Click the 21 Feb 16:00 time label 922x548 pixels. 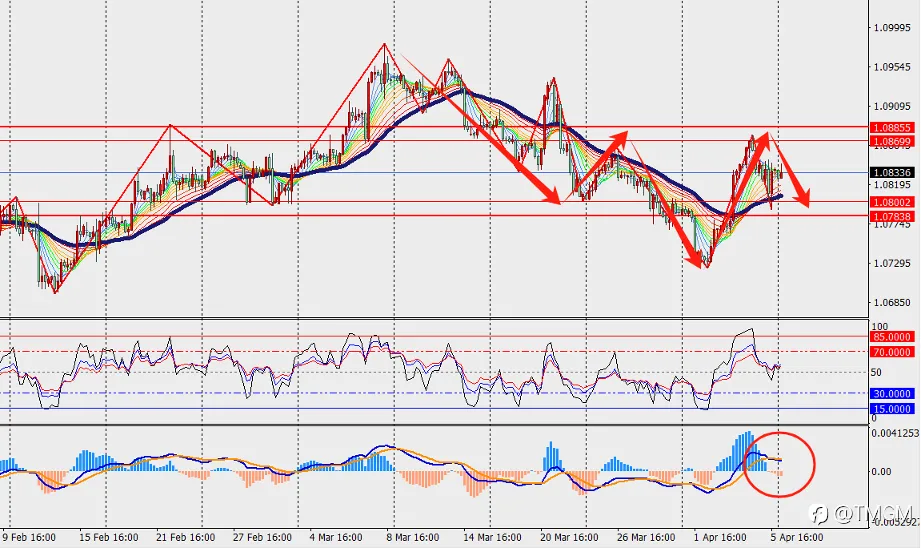[x=186, y=537]
